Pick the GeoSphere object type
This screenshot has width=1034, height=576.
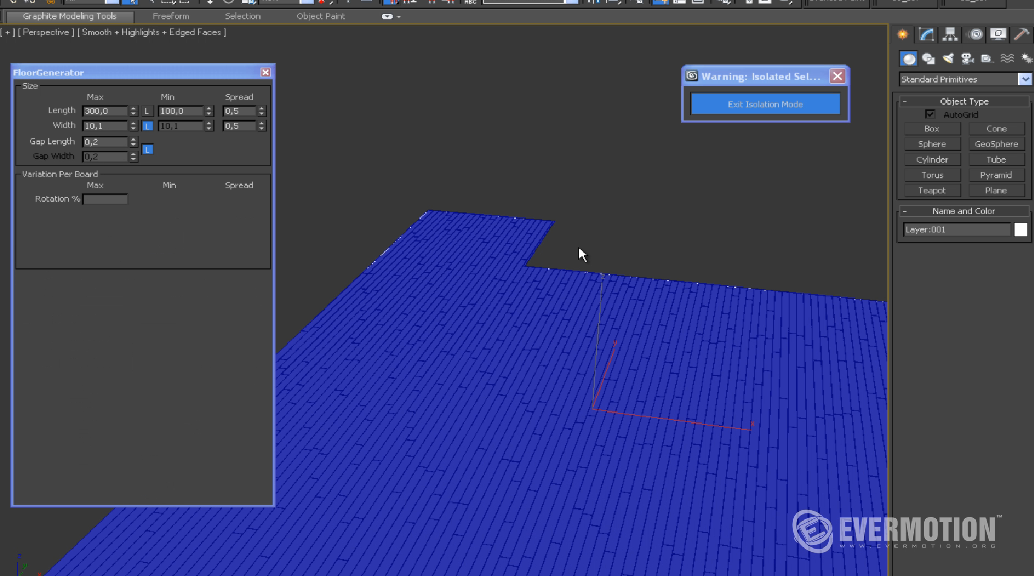996,144
